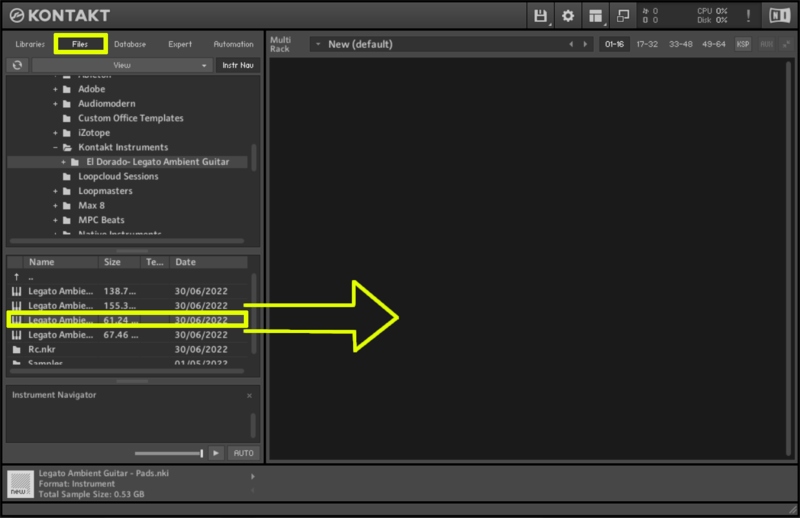
Task: Sort files by Name column
Action: [60, 262]
